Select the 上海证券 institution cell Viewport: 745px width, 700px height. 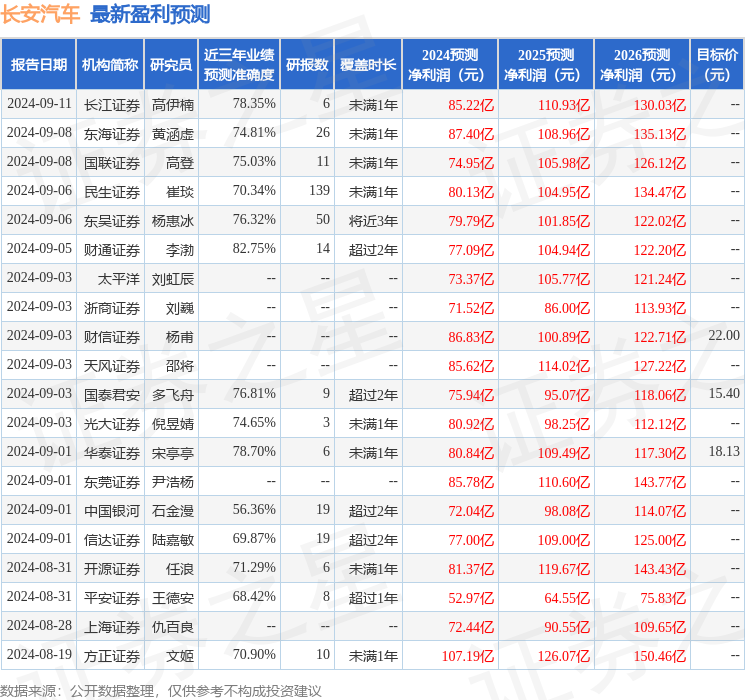click(112, 626)
